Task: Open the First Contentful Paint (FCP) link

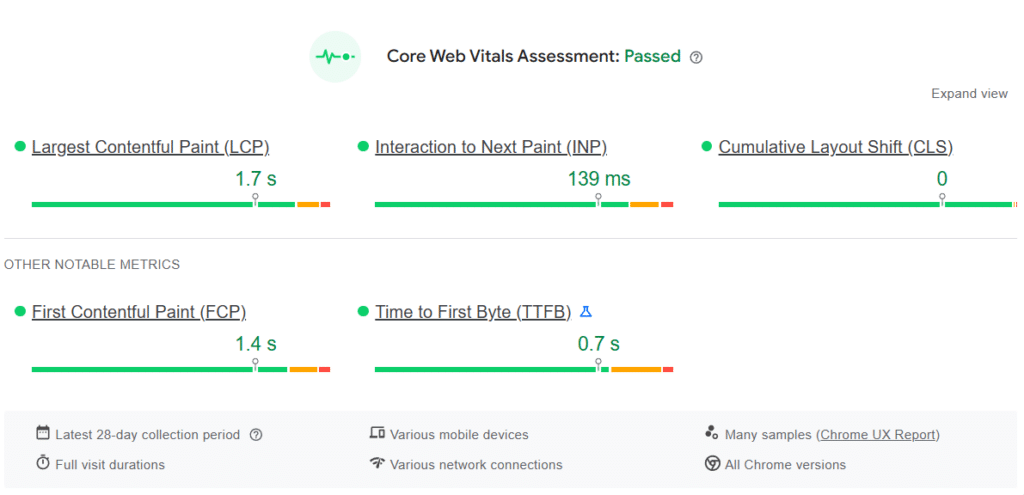Action: click(139, 312)
